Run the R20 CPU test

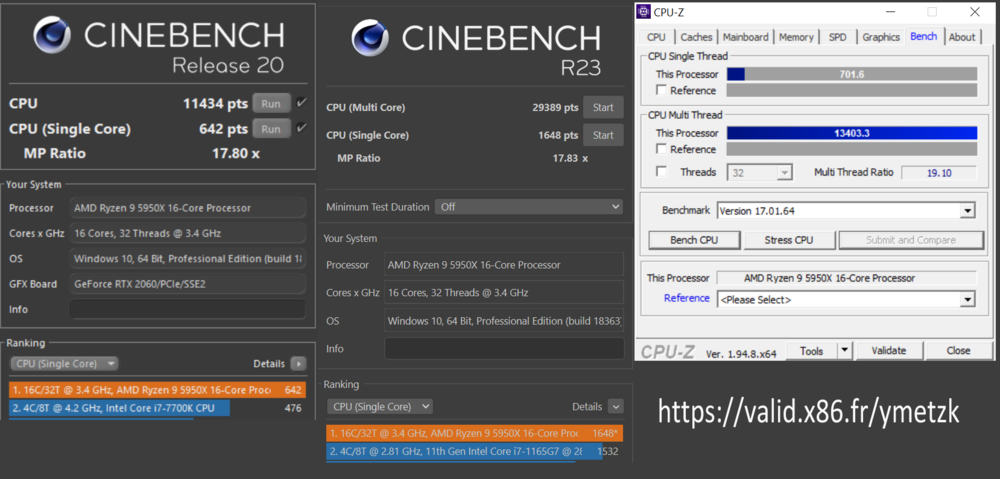(271, 103)
